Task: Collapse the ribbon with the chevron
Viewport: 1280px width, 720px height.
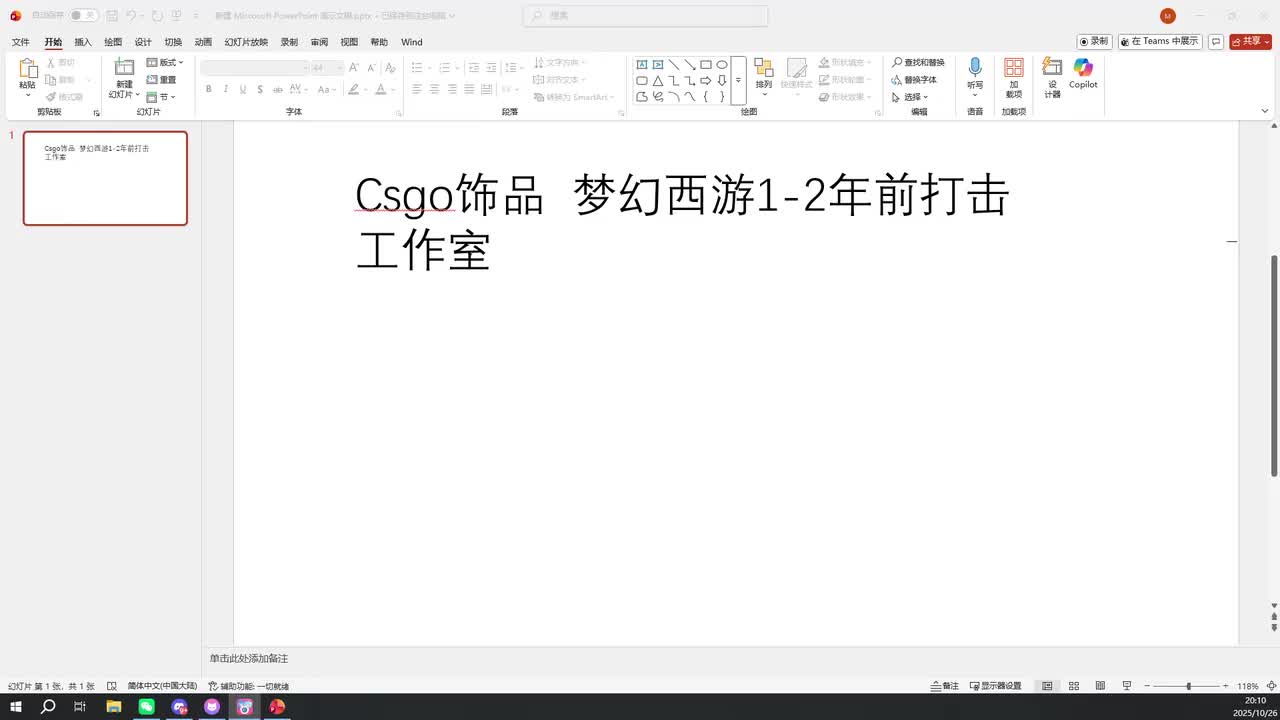Action: pyautogui.click(x=1265, y=111)
